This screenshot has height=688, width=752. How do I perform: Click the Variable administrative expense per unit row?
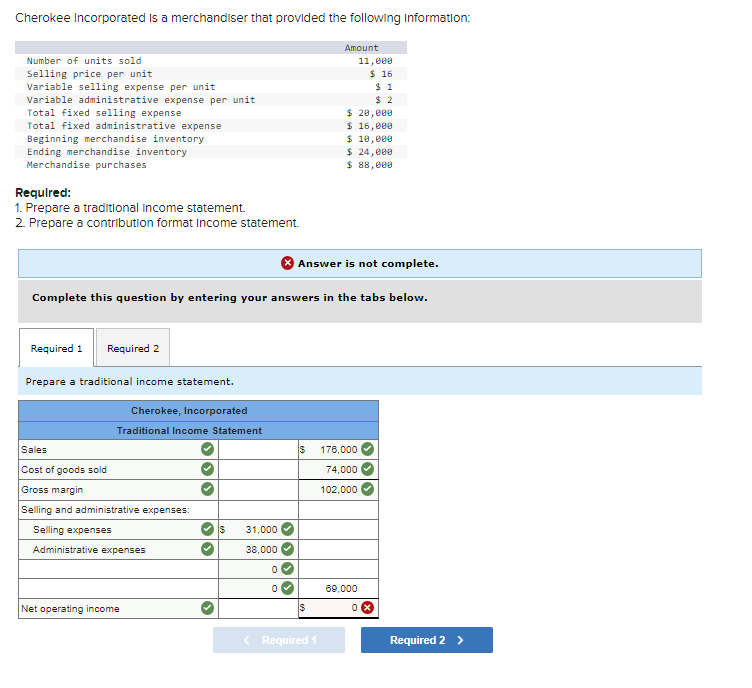[211, 100]
